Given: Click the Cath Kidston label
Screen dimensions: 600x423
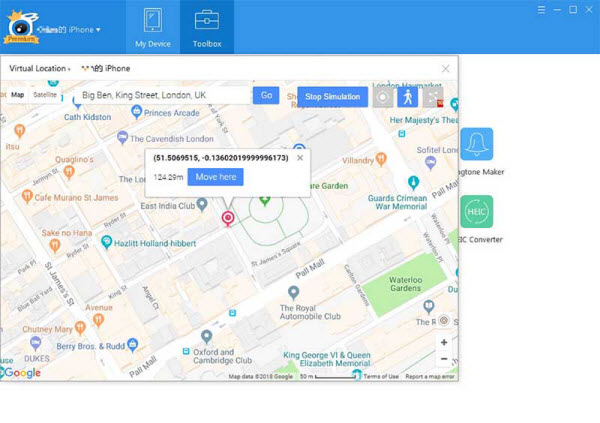Looking at the screenshot, I should (x=88, y=117).
